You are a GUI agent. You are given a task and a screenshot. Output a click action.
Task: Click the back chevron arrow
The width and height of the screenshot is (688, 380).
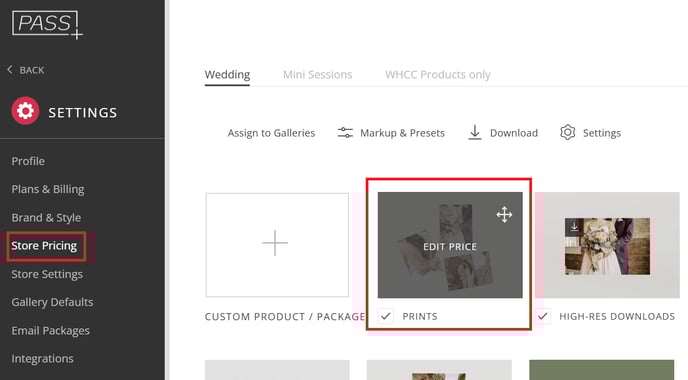click(10, 69)
